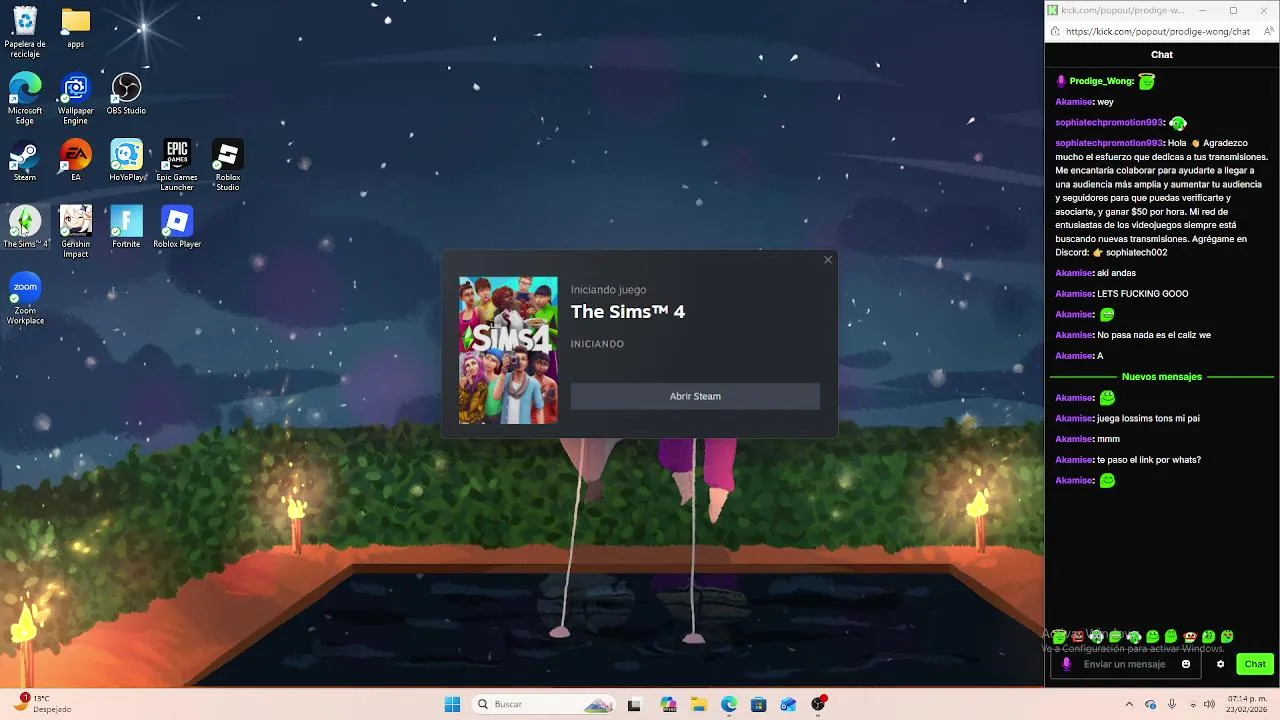Click The Sims™ 4 title in dialog
1280x720 pixels.
628,312
